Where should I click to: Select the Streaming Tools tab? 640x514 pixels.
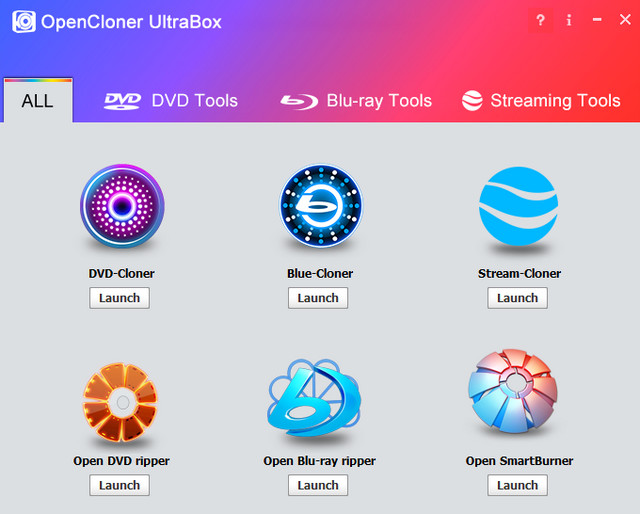[541, 100]
